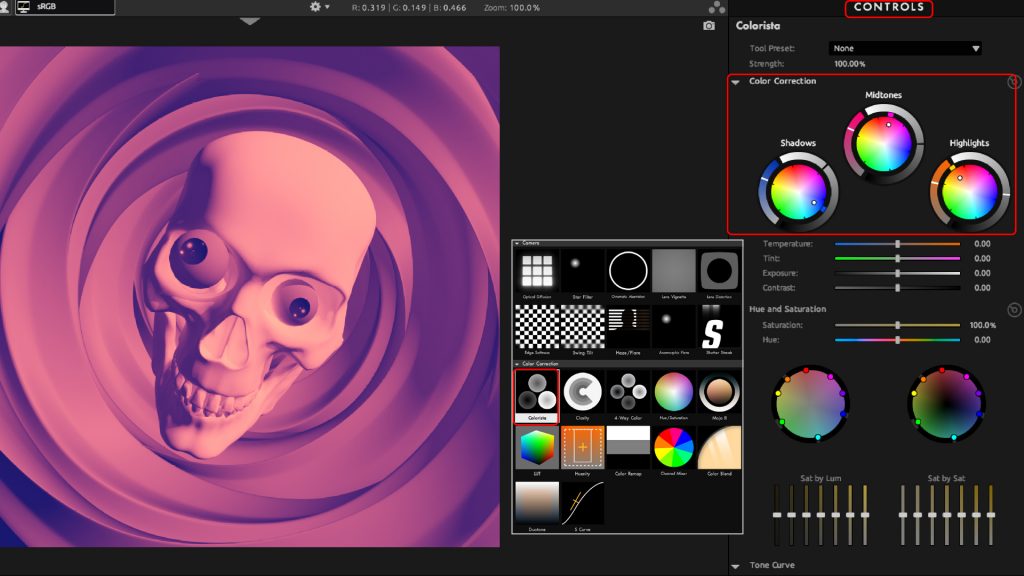Click the Channel Mixer tool icon
1024x576 pixels.
(x=674, y=448)
